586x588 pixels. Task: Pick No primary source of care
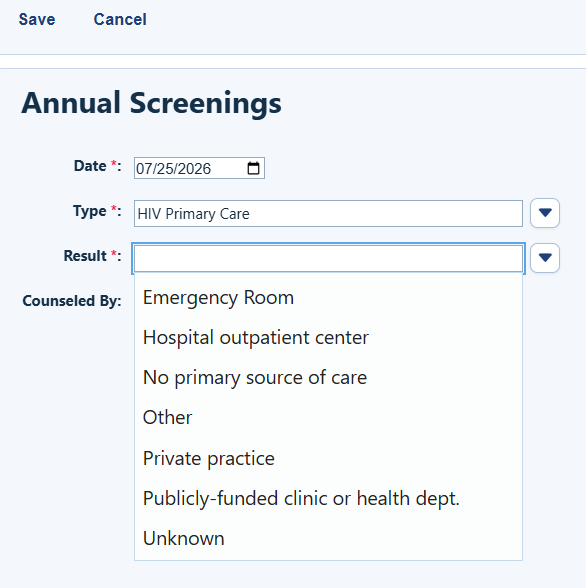click(x=328, y=377)
